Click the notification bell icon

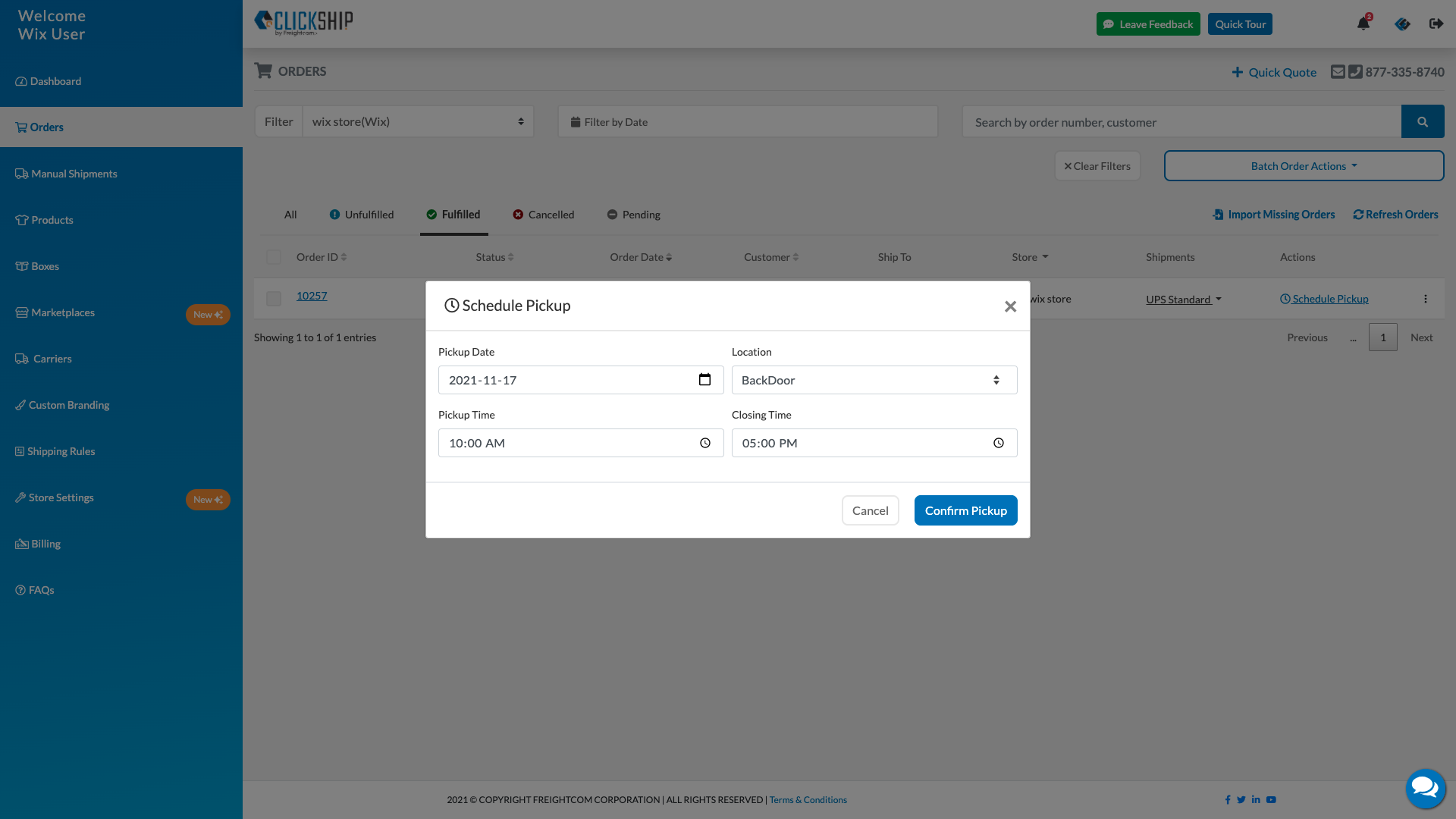point(1363,24)
